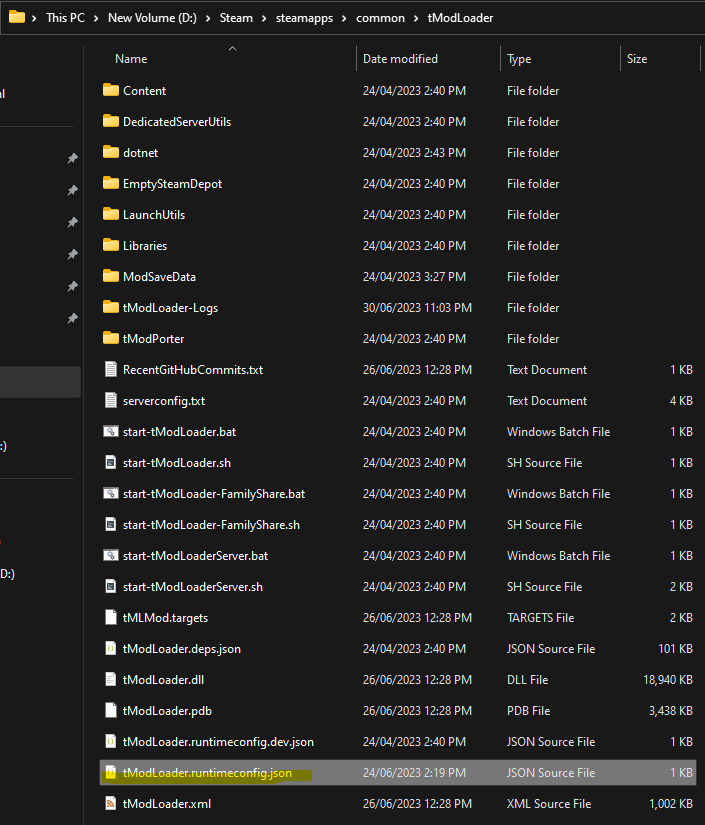Screen dimensions: 705x825
Task: Click the tModLoader.xml file icon
Action: tap(110, 803)
